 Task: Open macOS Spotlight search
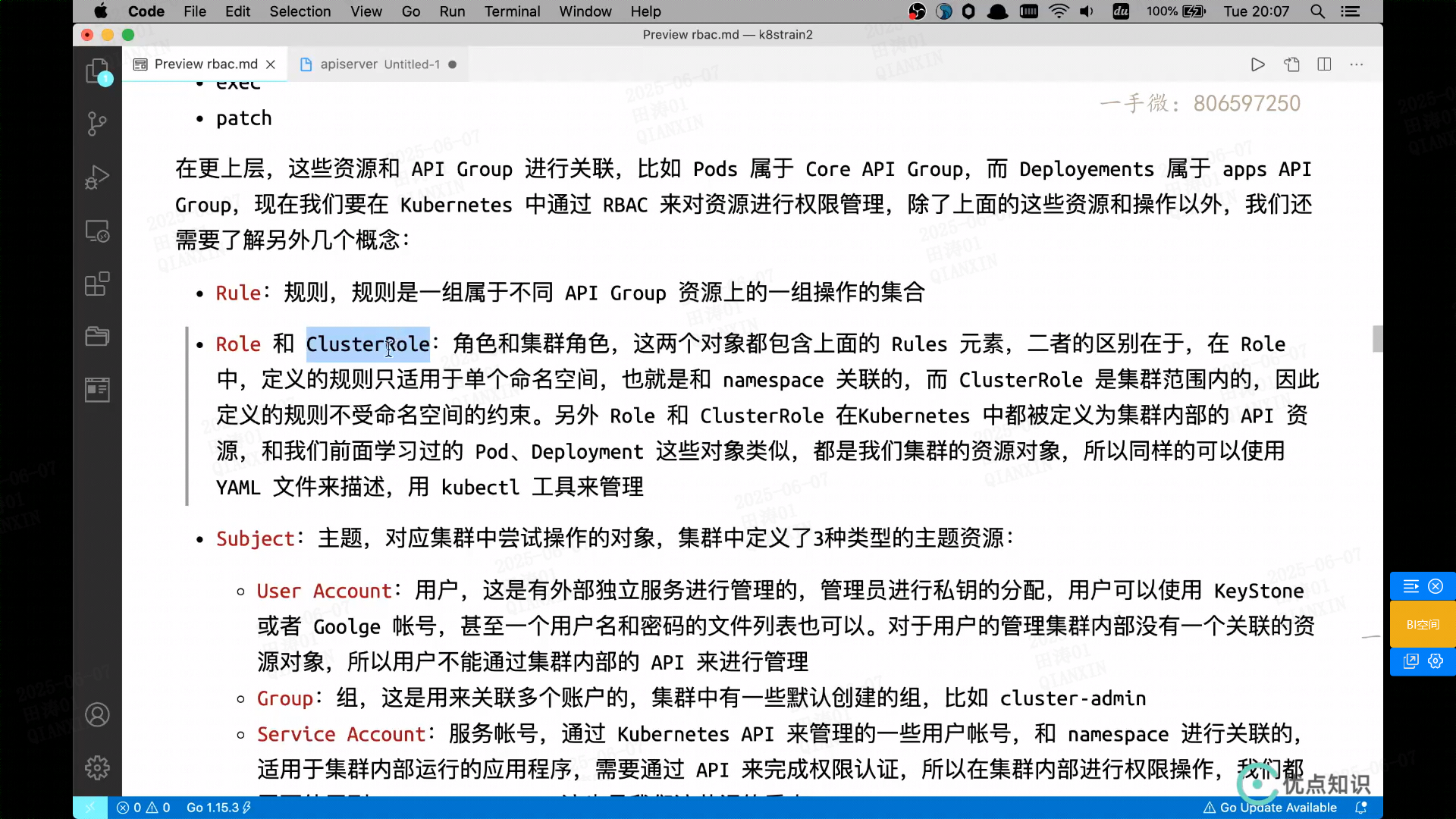pyautogui.click(x=1318, y=11)
